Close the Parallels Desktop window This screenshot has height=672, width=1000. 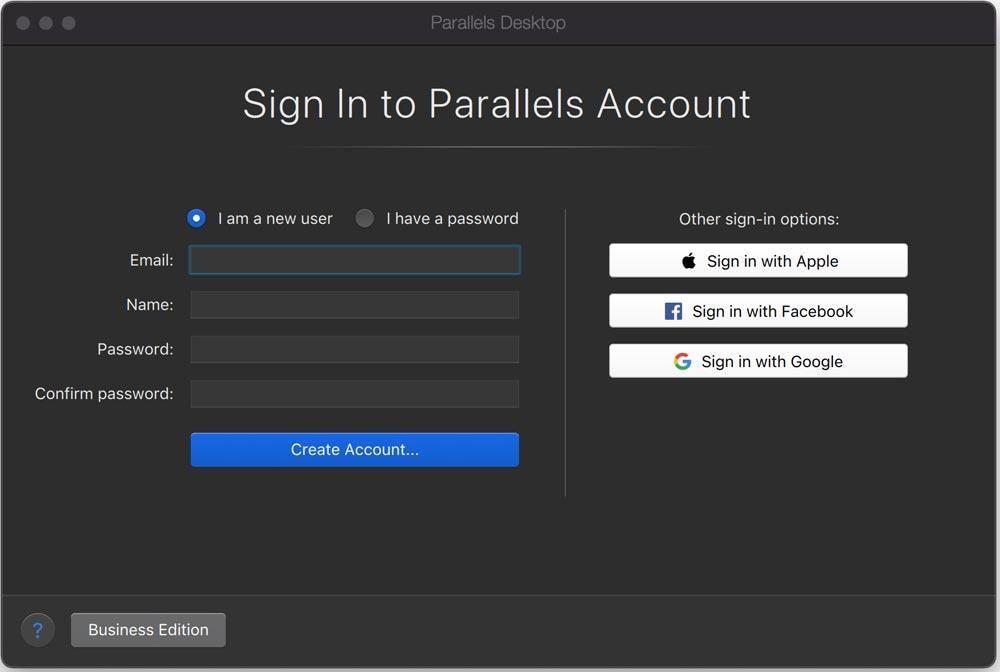click(x=22, y=21)
